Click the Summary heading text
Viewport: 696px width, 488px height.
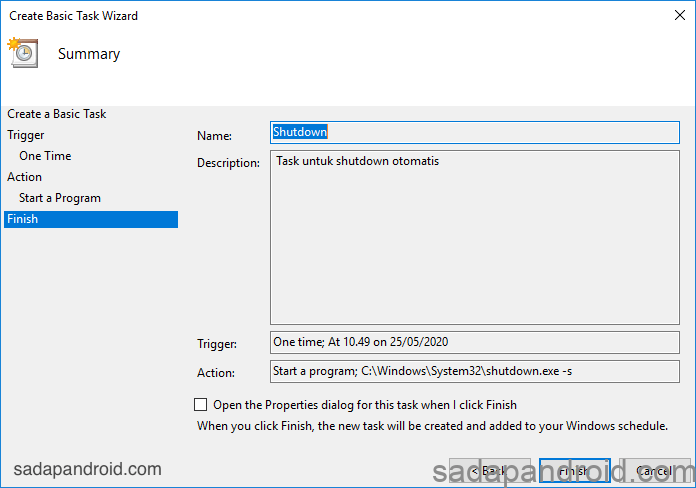point(89,54)
